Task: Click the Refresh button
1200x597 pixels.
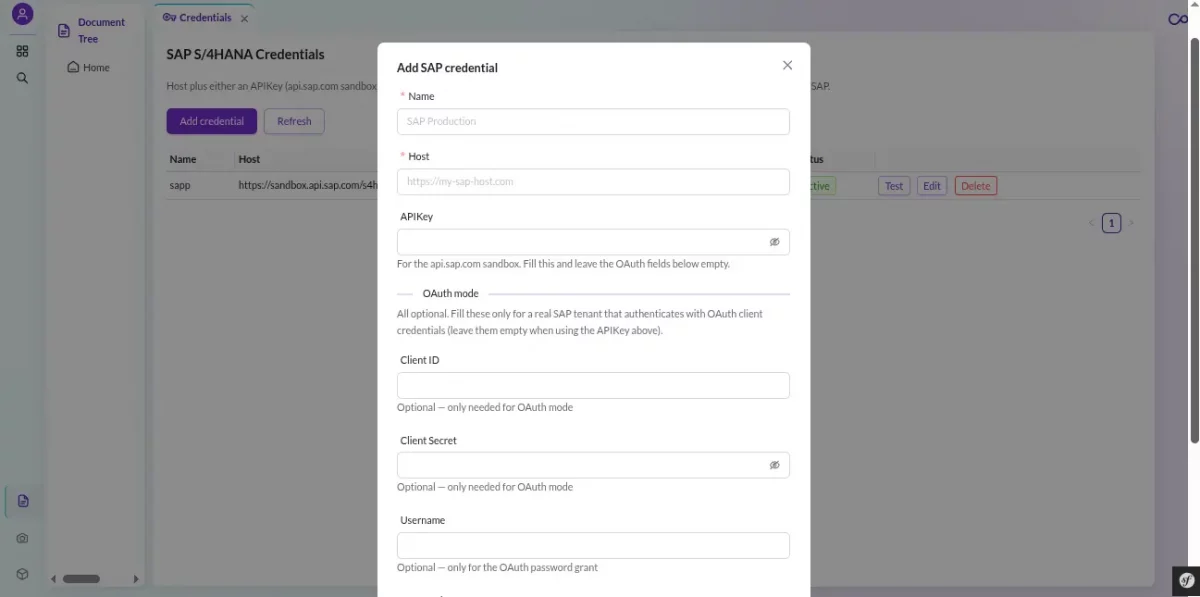Action: click(x=294, y=121)
